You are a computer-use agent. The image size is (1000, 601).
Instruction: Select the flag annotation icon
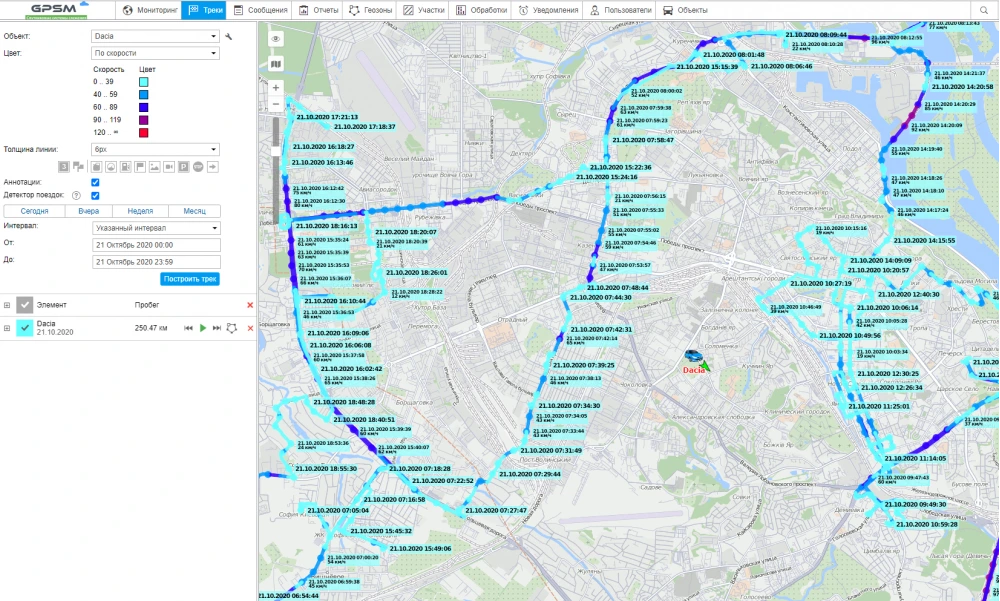140,167
